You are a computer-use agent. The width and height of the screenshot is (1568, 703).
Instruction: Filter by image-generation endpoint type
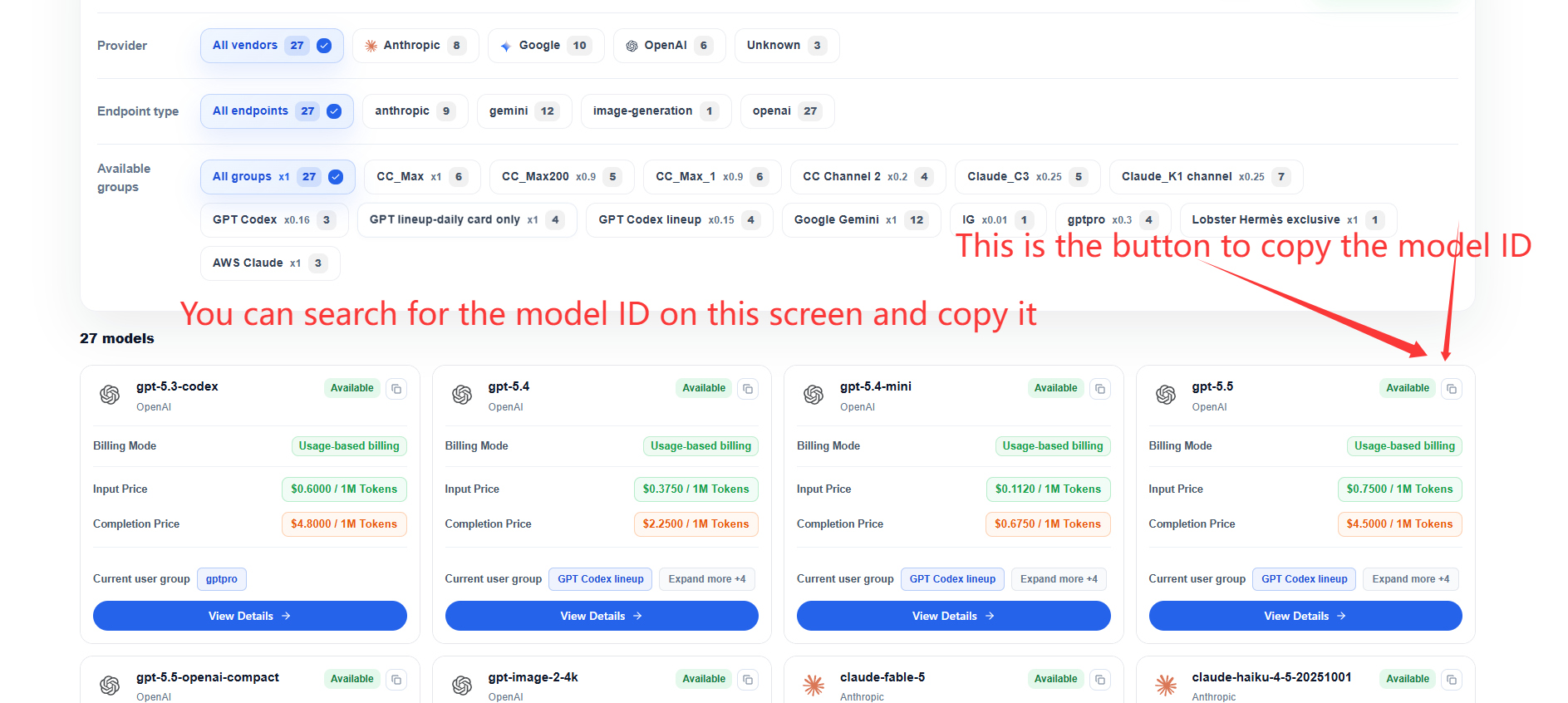point(656,111)
